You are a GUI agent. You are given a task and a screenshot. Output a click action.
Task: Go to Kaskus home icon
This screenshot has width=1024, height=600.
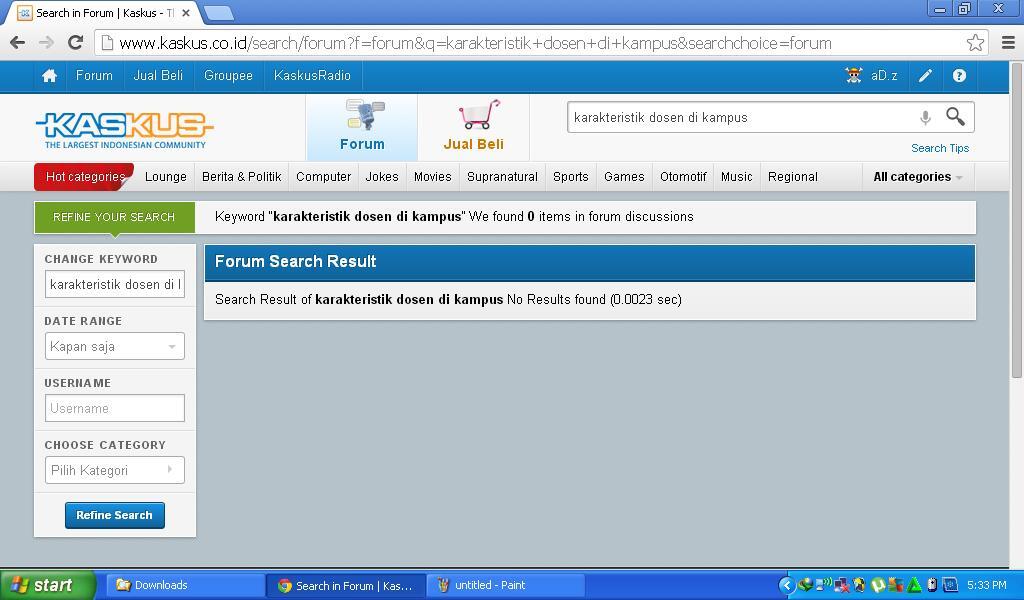[x=50, y=76]
